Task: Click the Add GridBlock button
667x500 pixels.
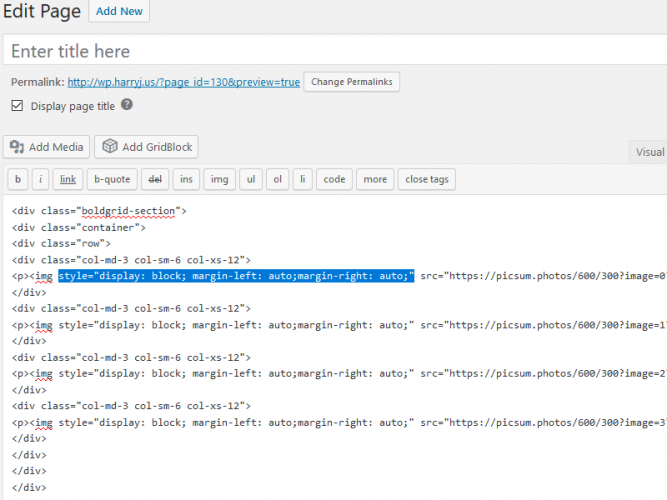Action: tap(146, 147)
